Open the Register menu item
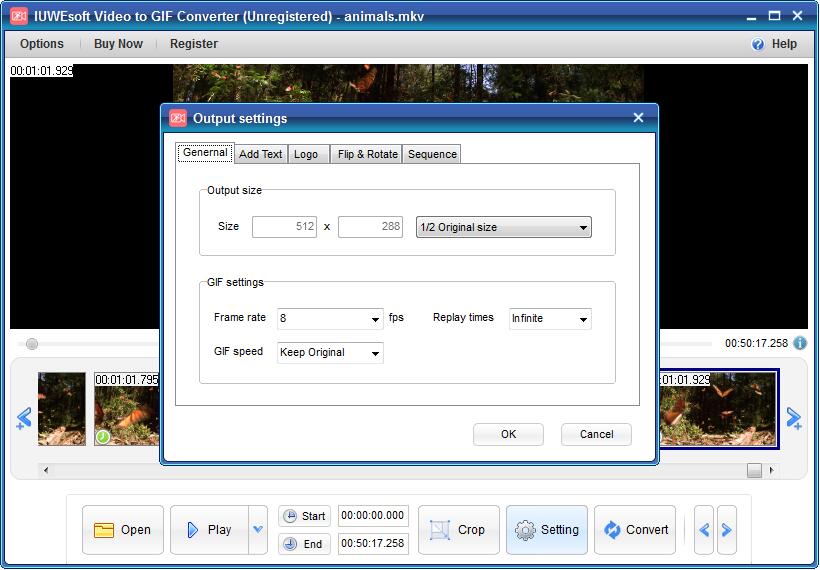 pos(194,44)
